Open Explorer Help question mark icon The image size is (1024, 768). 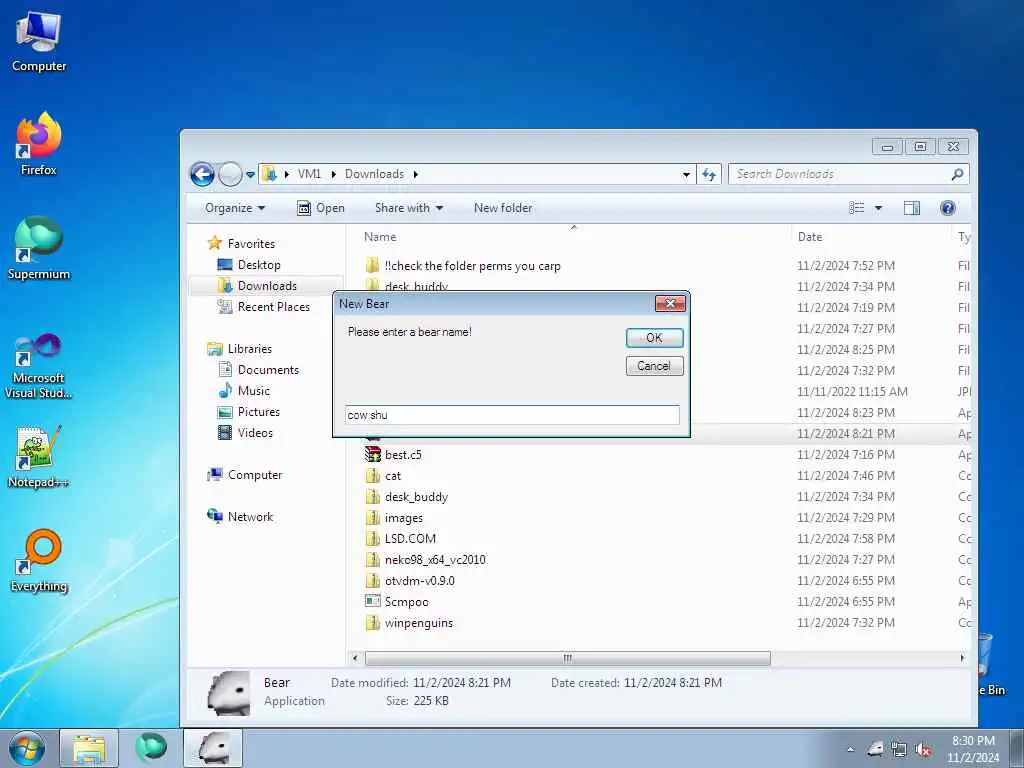click(x=948, y=208)
